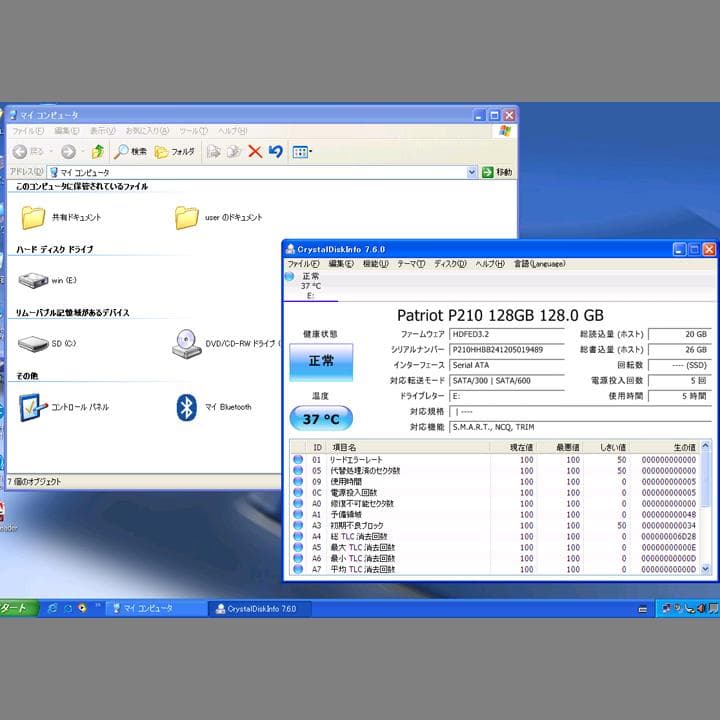Click the Back arrow in My Computer toolbar

point(20,152)
